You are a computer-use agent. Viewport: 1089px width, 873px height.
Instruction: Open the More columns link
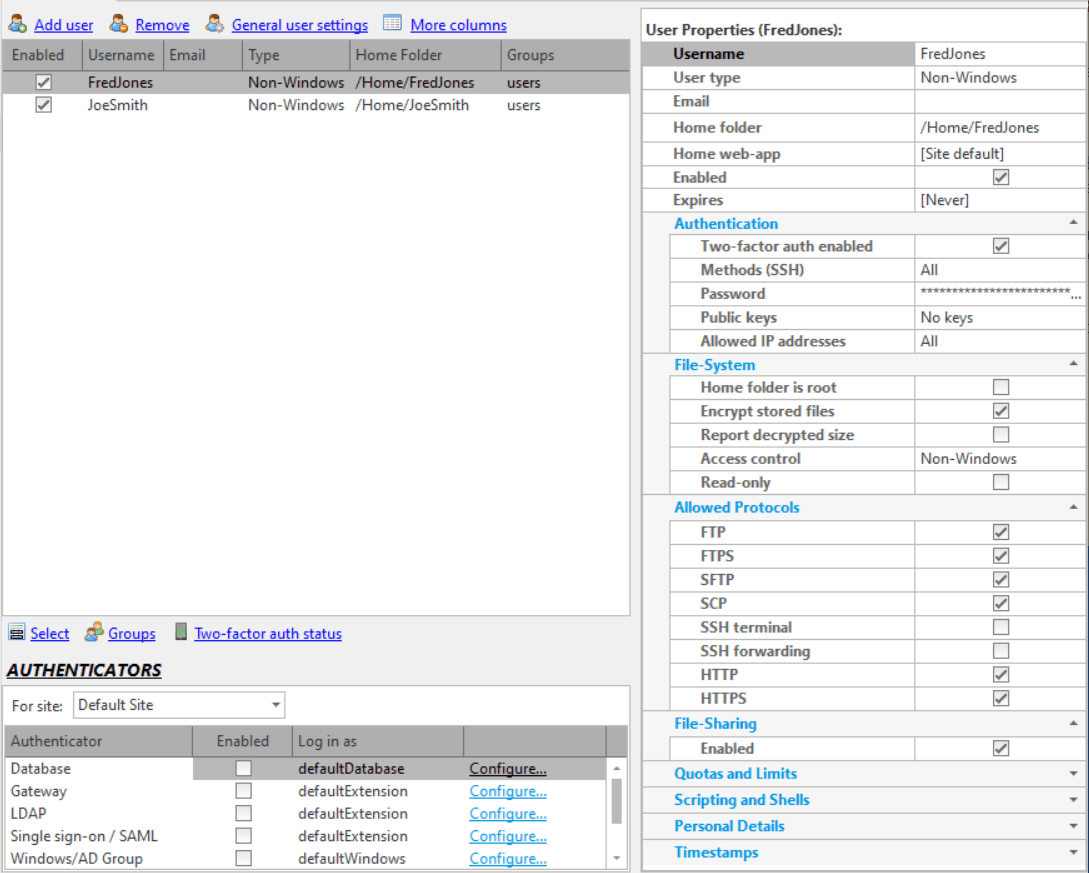click(458, 25)
